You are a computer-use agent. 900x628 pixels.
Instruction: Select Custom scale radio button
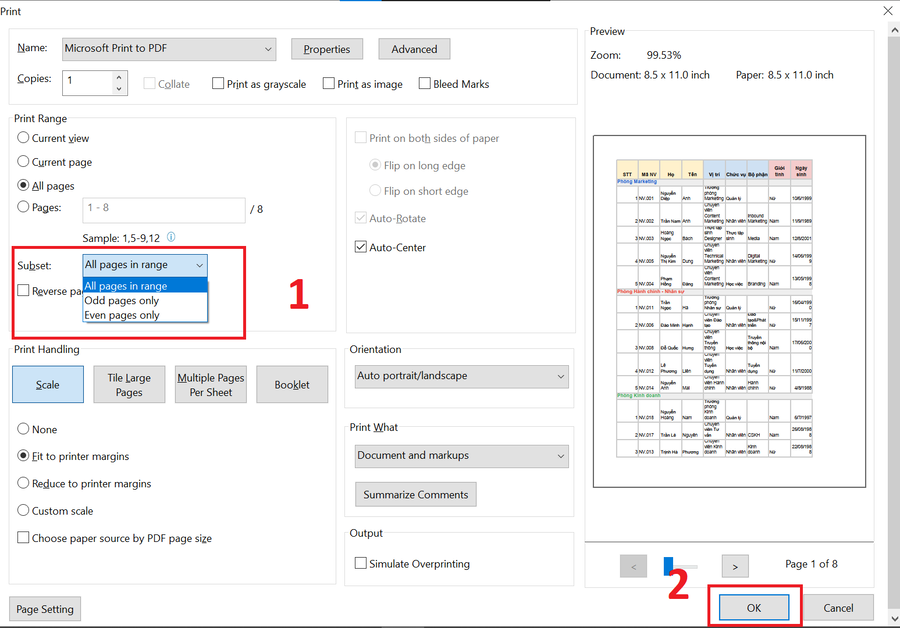[x=23, y=510]
